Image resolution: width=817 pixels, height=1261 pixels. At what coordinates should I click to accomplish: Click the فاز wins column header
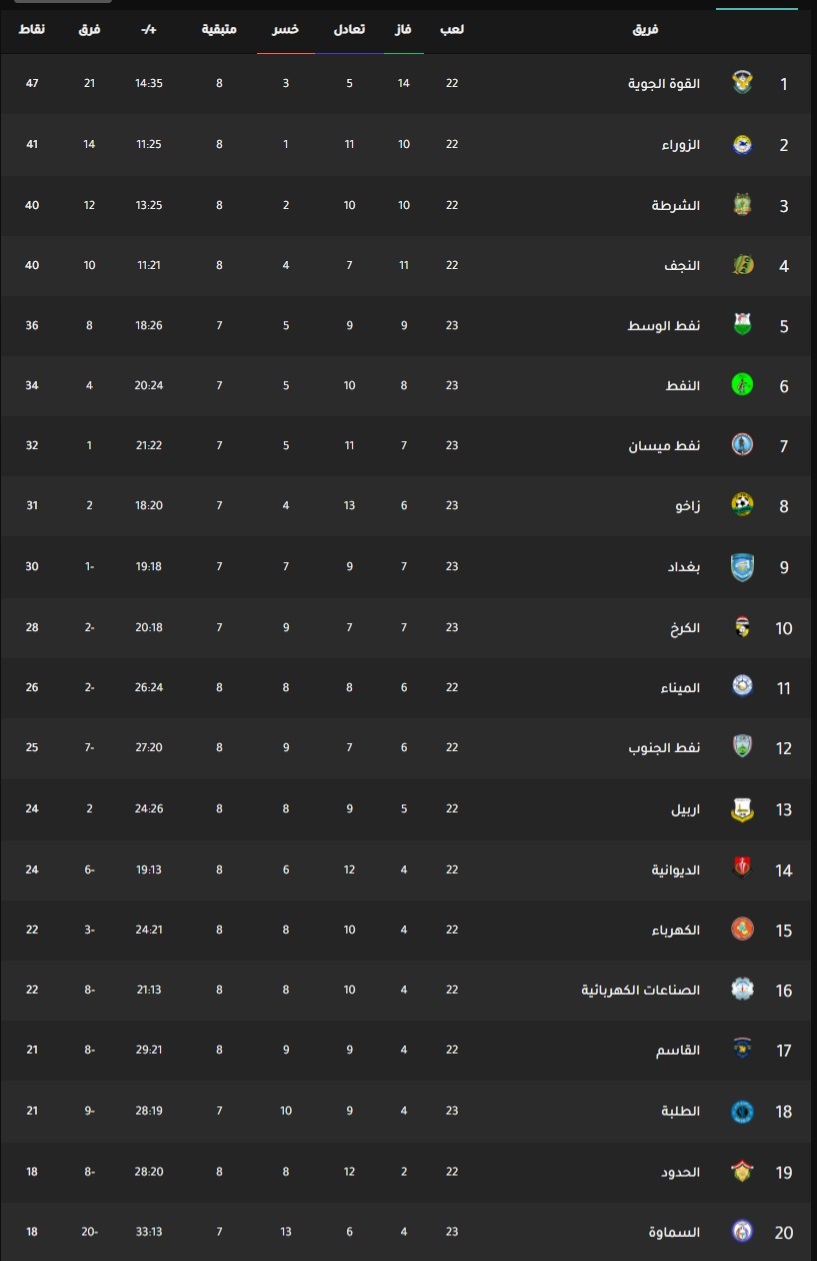(404, 29)
